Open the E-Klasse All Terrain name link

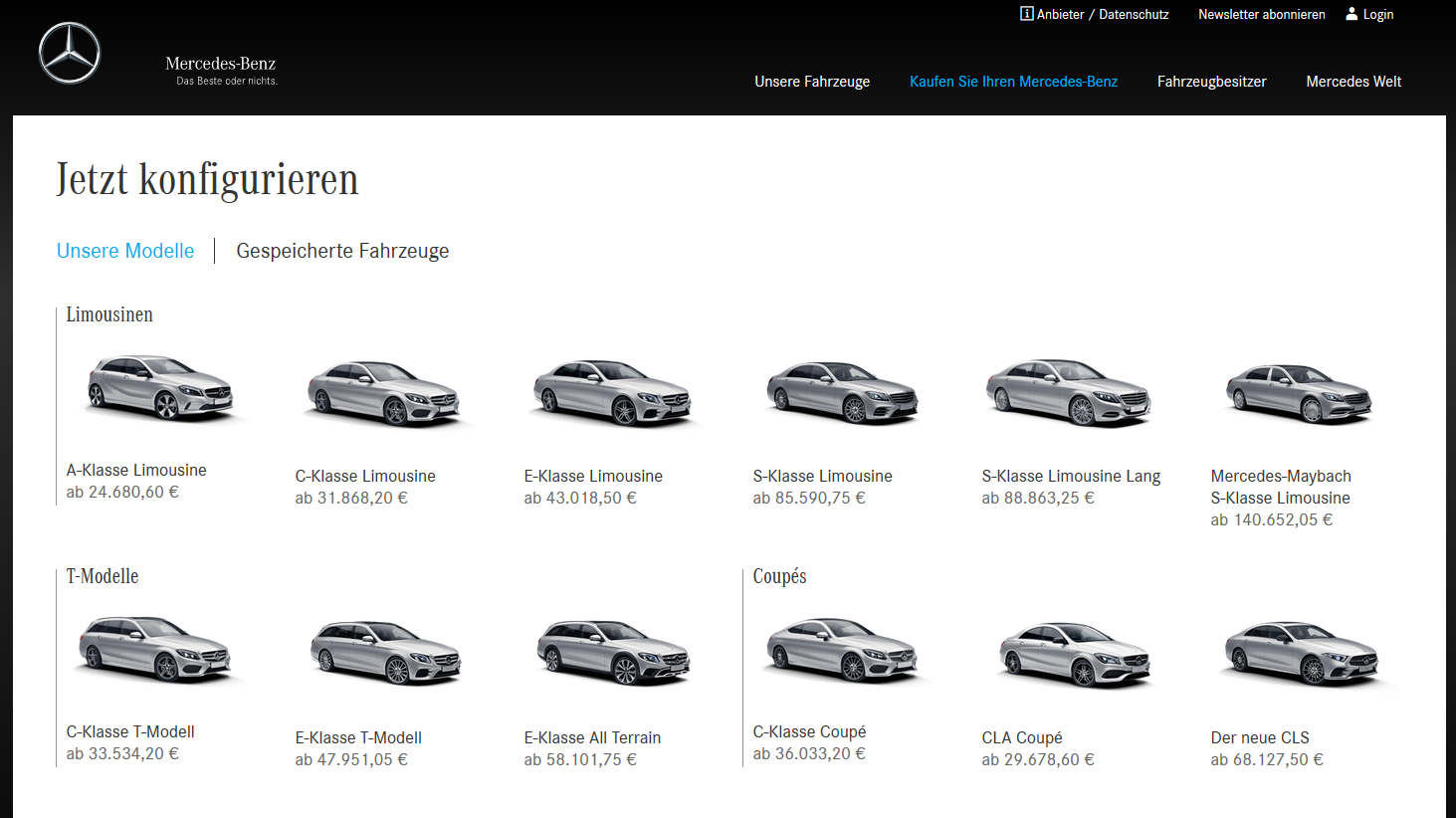(x=592, y=737)
